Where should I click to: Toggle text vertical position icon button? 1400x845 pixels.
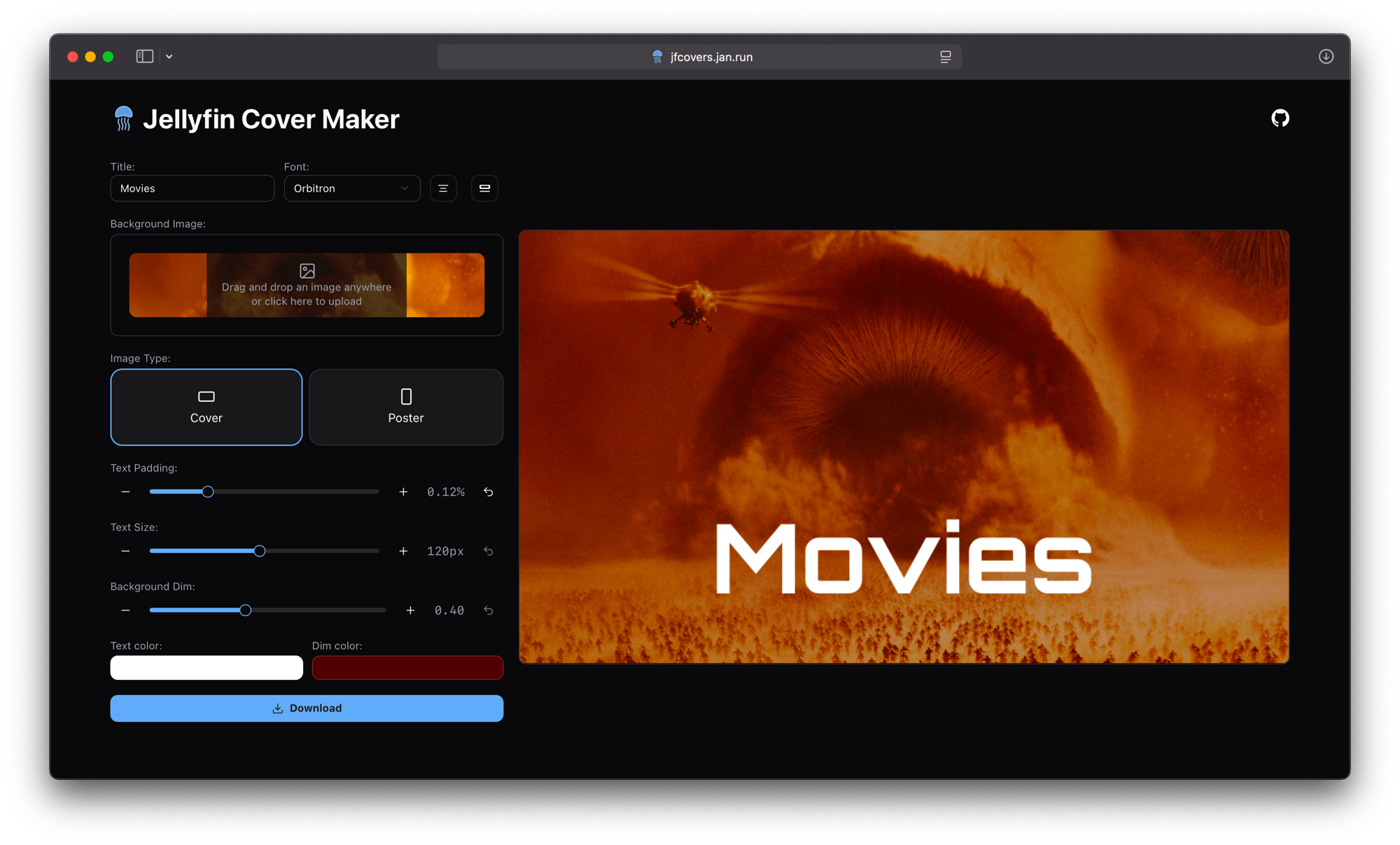coord(484,188)
